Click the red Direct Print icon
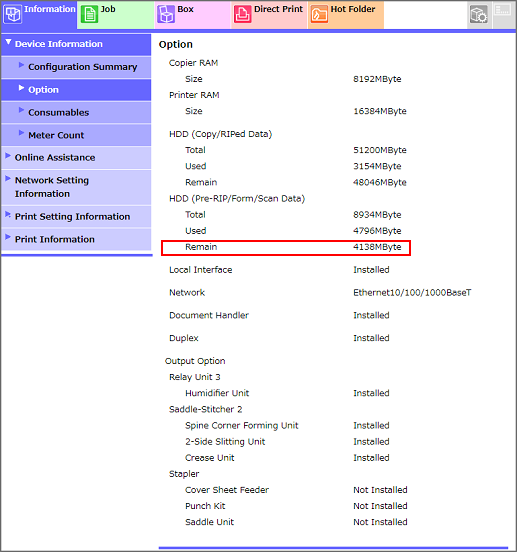Image resolution: width=517 pixels, height=552 pixels. (x=242, y=14)
